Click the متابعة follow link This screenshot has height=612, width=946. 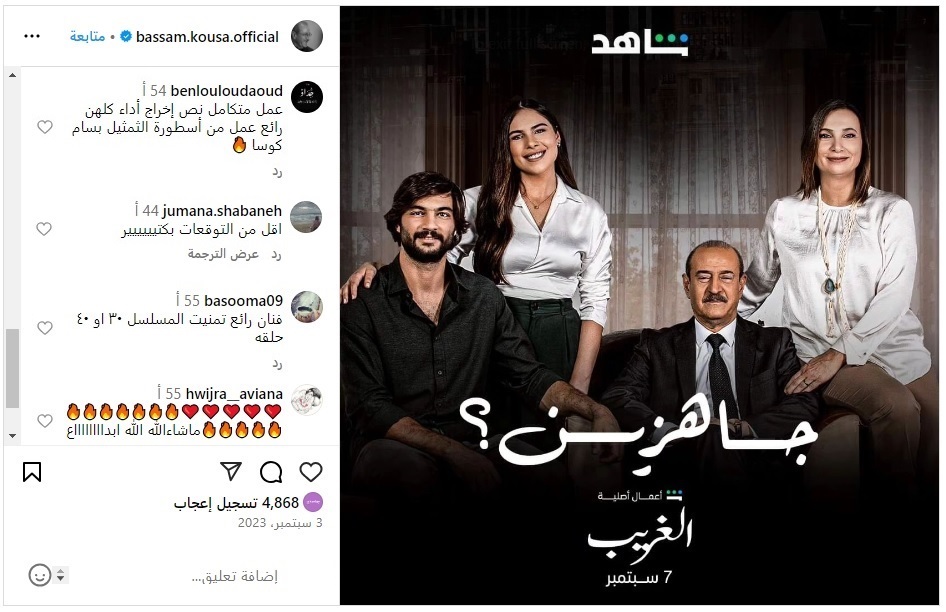click(x=87, y=37)
